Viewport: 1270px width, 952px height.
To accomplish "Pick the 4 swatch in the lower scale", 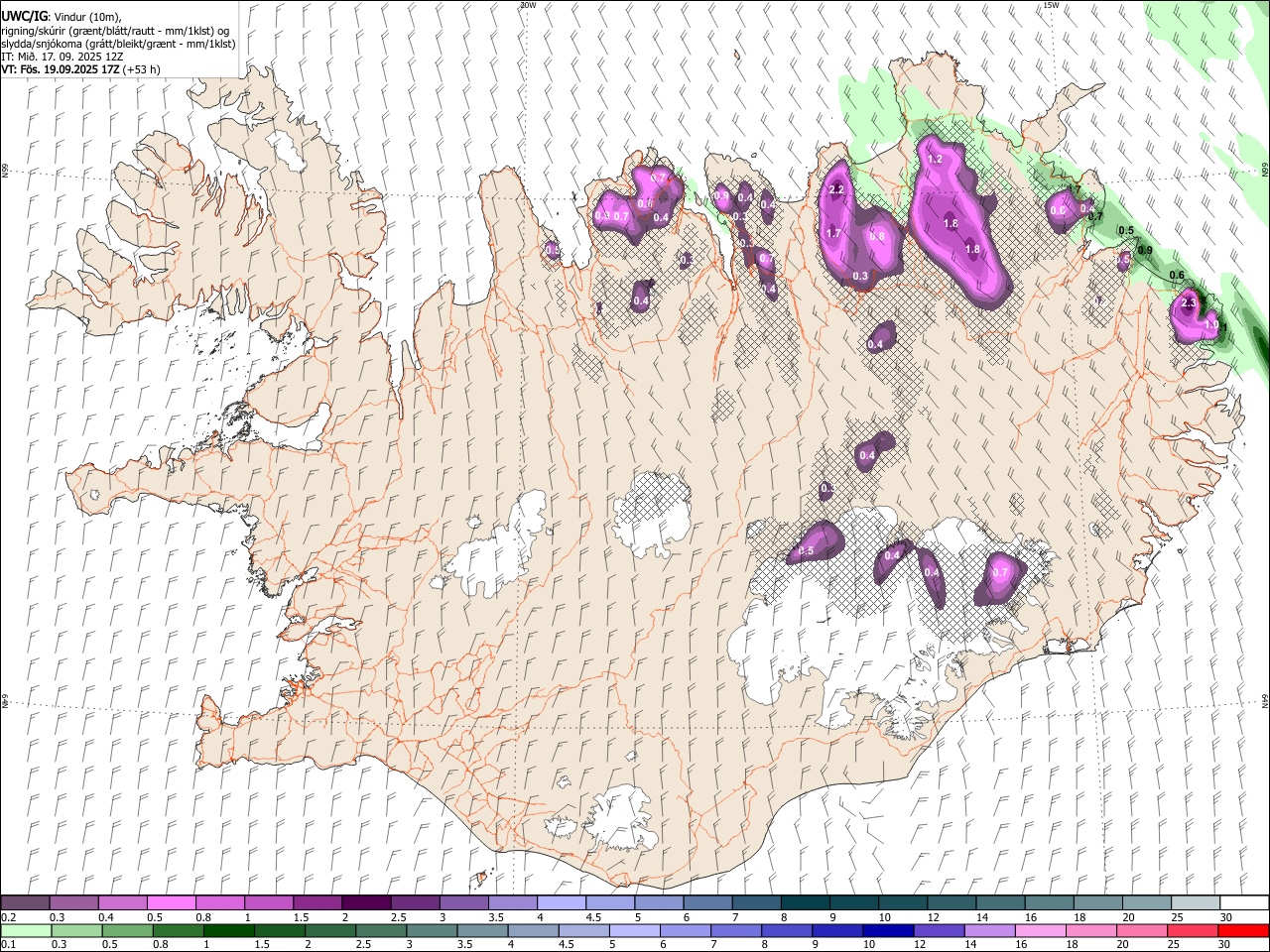I will pyautogui.click(x=534, y=930).
